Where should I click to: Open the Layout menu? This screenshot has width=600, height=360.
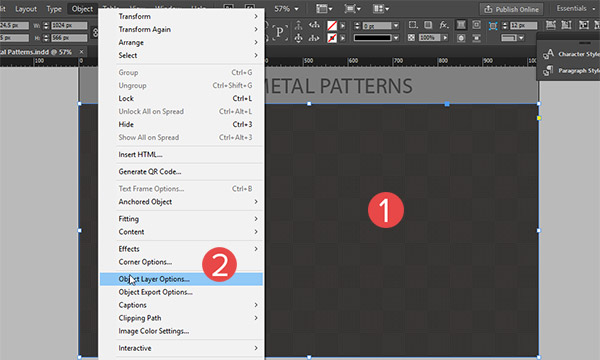point(26,9)
